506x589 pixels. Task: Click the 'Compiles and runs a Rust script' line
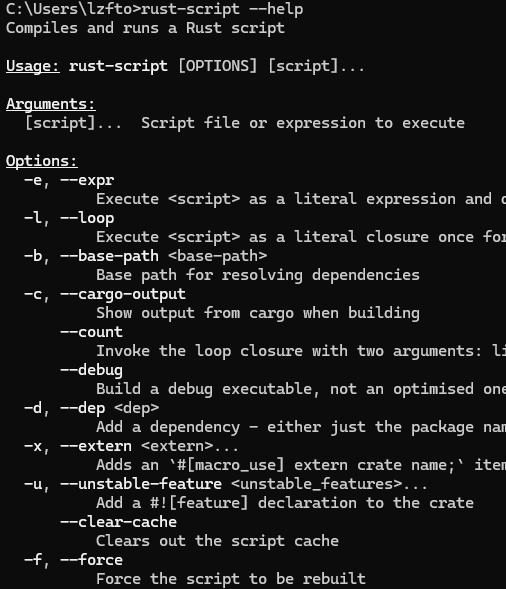145,28
